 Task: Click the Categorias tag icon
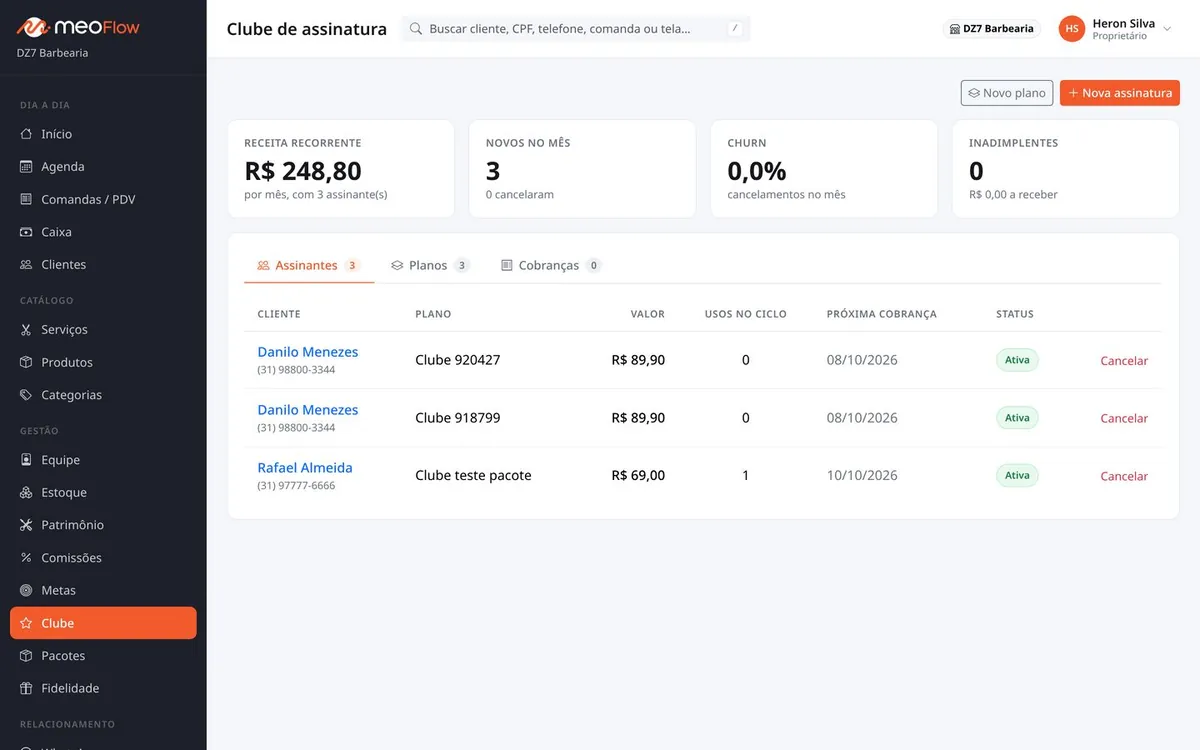26,395
